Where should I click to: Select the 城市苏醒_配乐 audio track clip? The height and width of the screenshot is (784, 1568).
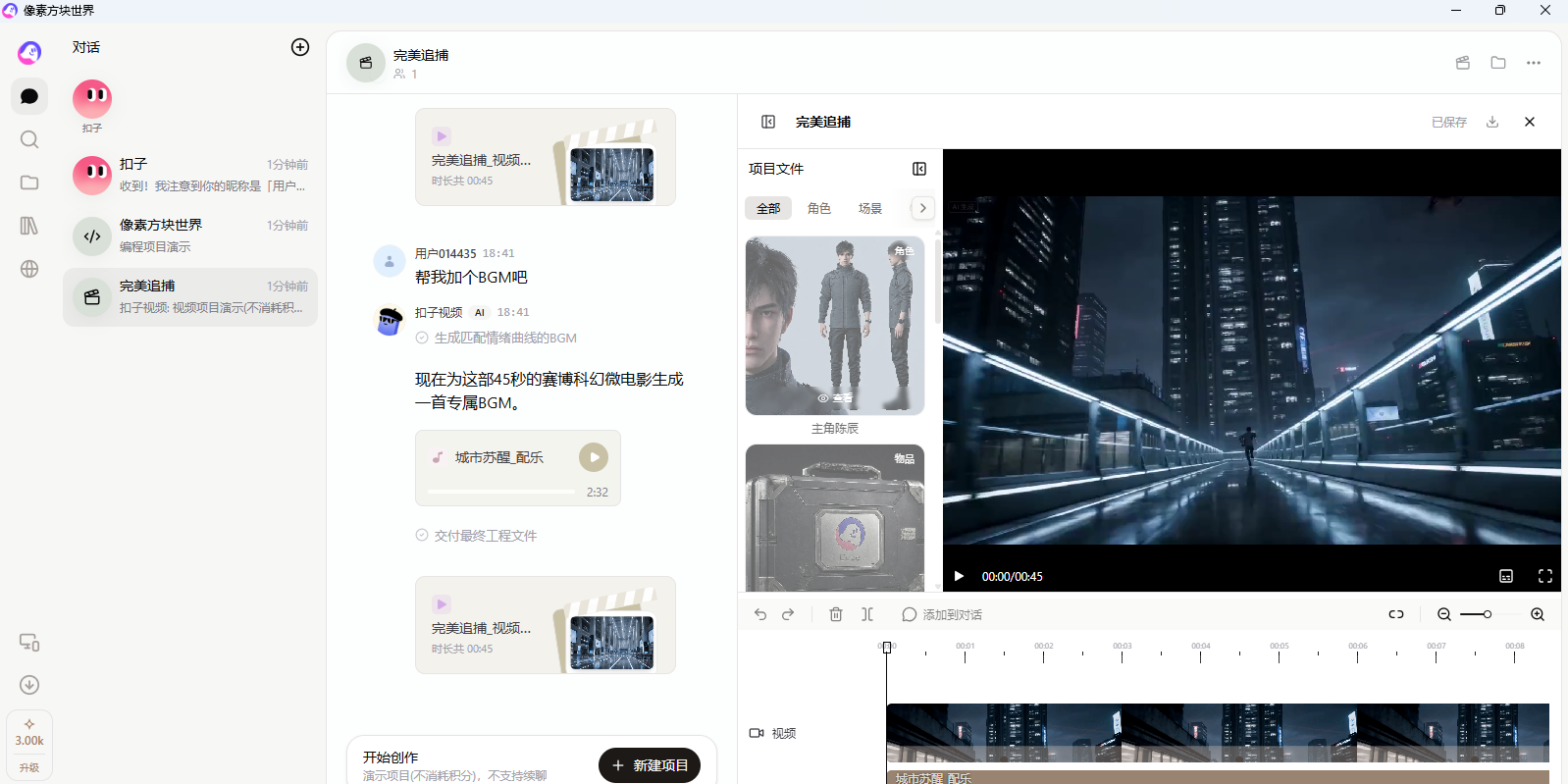[1218, 777]
